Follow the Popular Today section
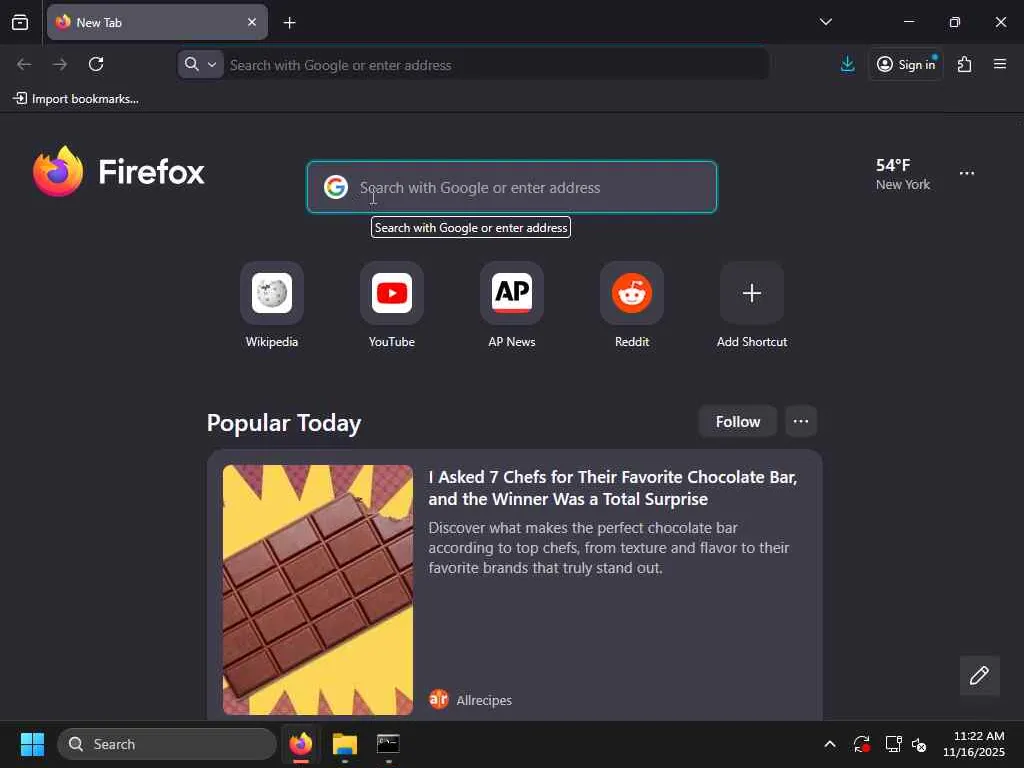The image size is (1024, 768). 737,422
